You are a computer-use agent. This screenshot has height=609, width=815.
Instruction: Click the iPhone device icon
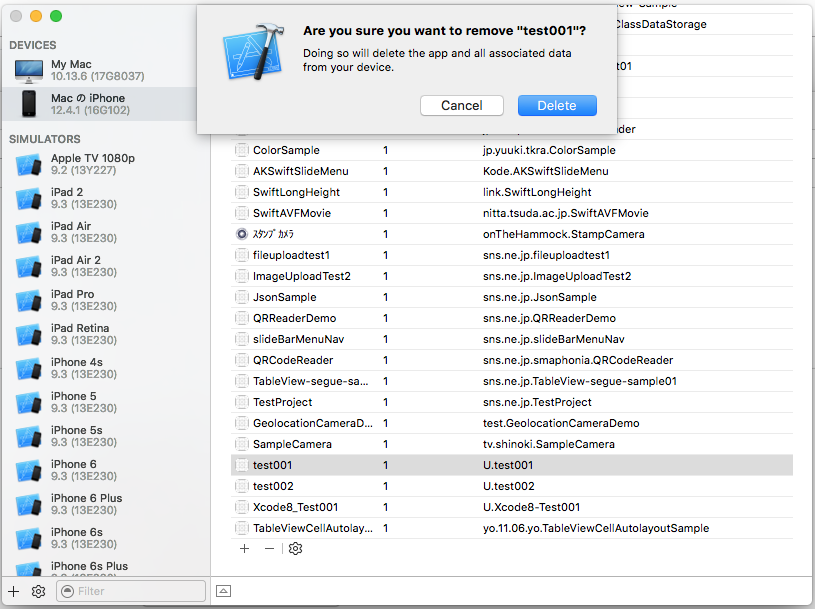[29, 104]
